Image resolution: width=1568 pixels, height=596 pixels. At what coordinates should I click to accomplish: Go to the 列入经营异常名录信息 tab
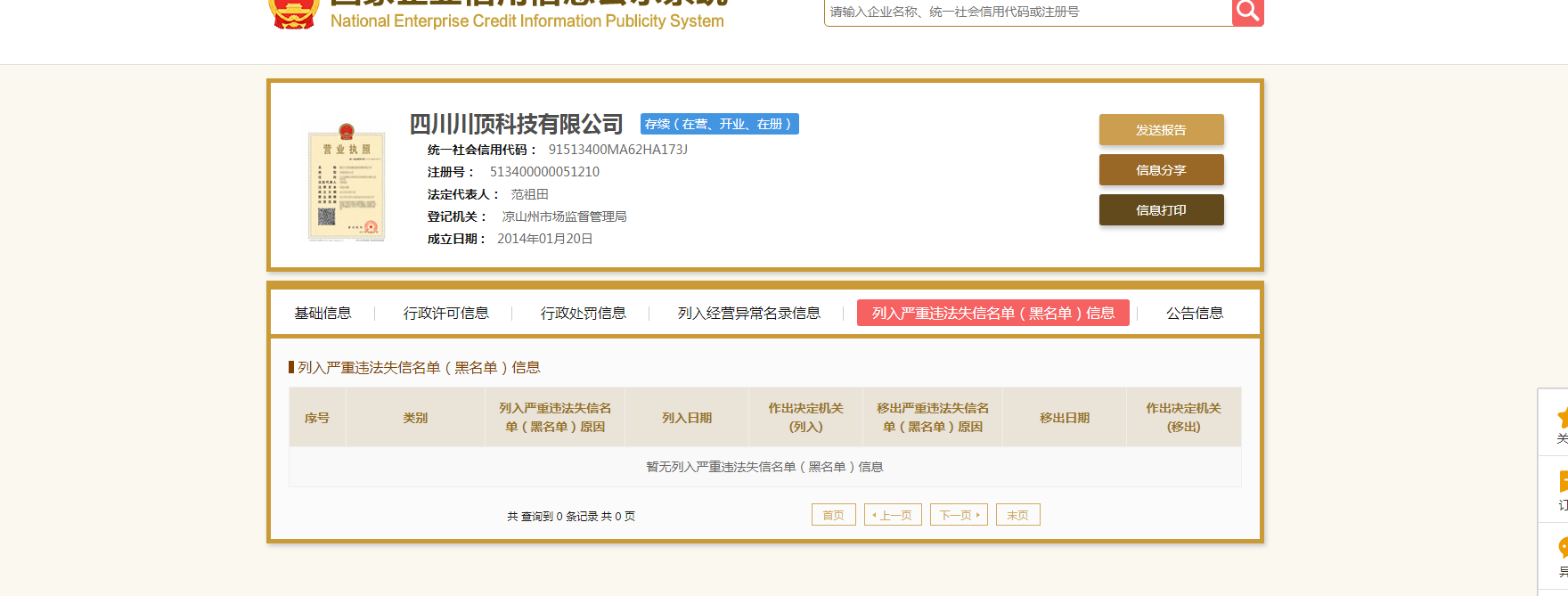pos(748,313)
